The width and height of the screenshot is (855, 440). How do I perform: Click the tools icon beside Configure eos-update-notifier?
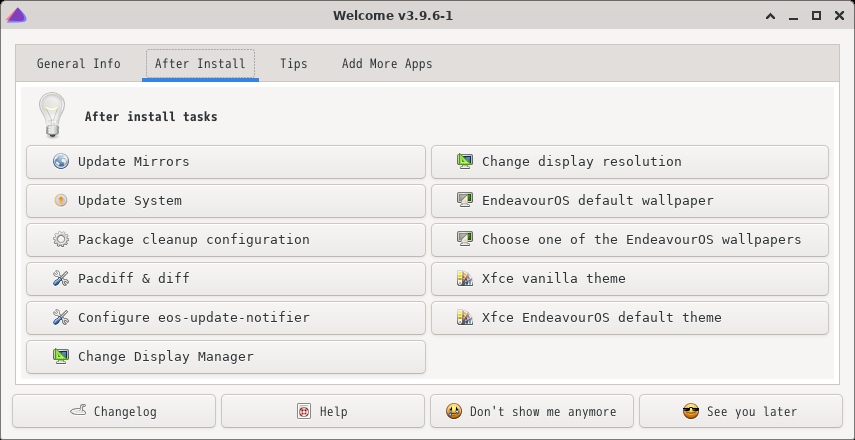[x=61, y=317]
